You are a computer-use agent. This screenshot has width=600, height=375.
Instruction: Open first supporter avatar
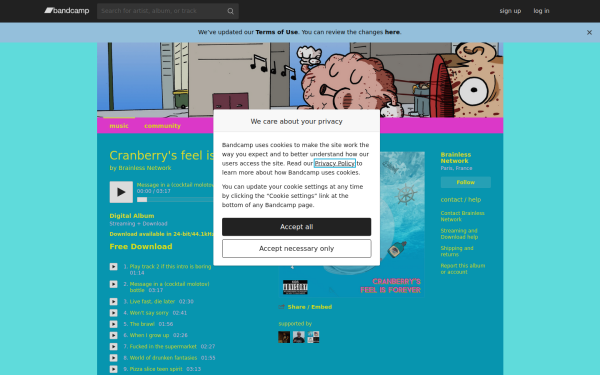pos(284,337)
